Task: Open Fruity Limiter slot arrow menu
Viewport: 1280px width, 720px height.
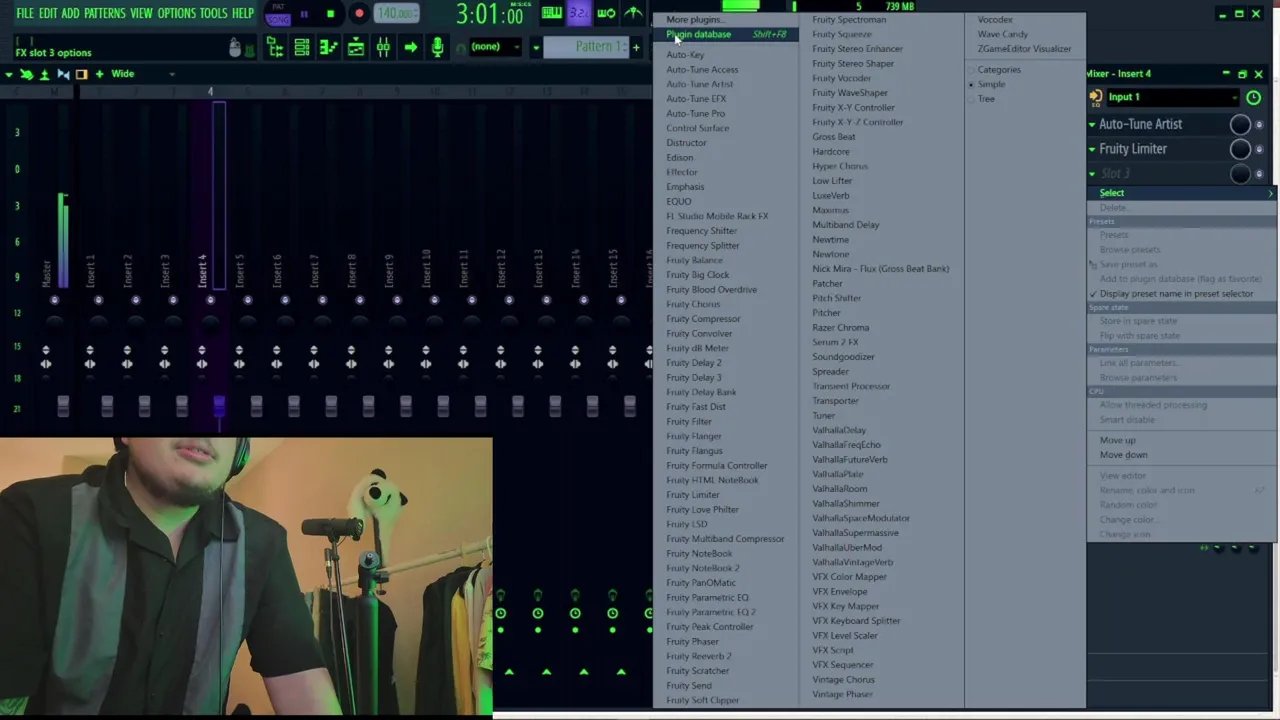Action: (x=1092, y=149)
